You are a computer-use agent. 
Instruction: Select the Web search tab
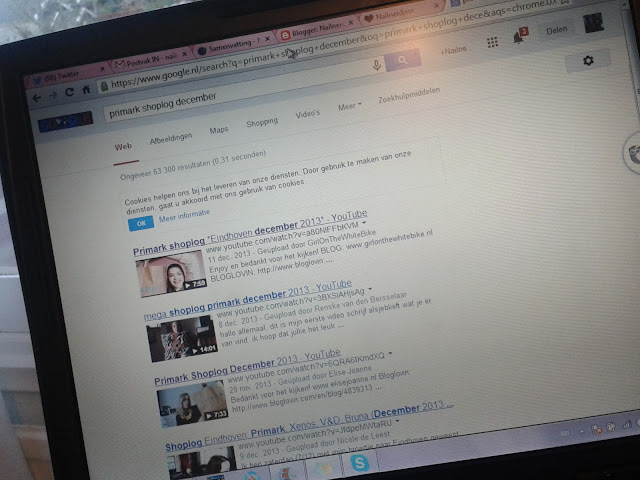coord(123,147)
